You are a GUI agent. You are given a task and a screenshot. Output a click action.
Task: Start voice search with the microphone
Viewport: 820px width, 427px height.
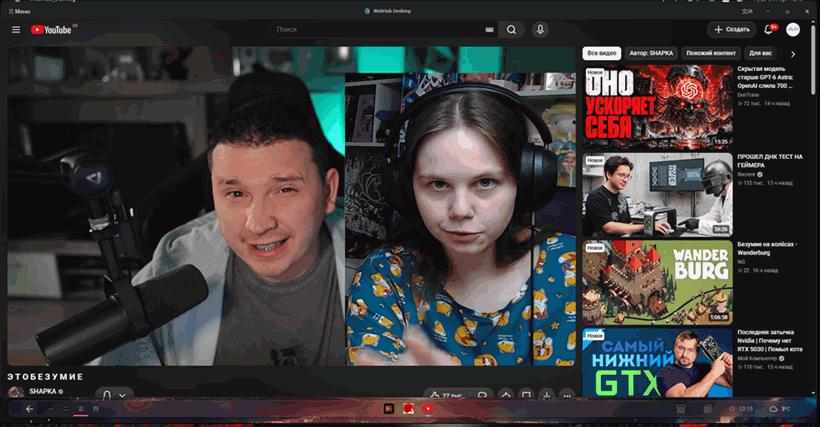click(x=540, y=29)
